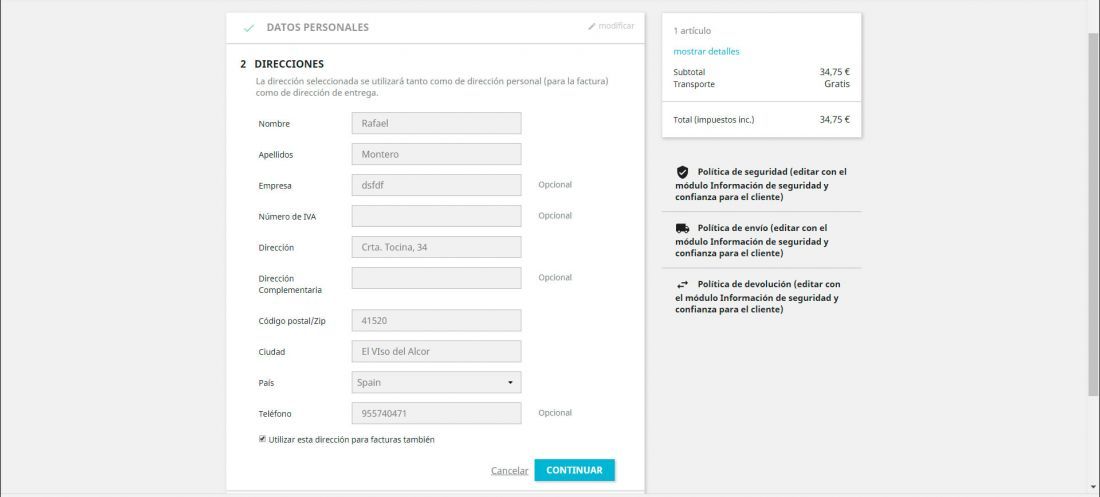This screenshot has height=497, width=1100.
Task: Click the pencil modificar icon
Action: 591,27
